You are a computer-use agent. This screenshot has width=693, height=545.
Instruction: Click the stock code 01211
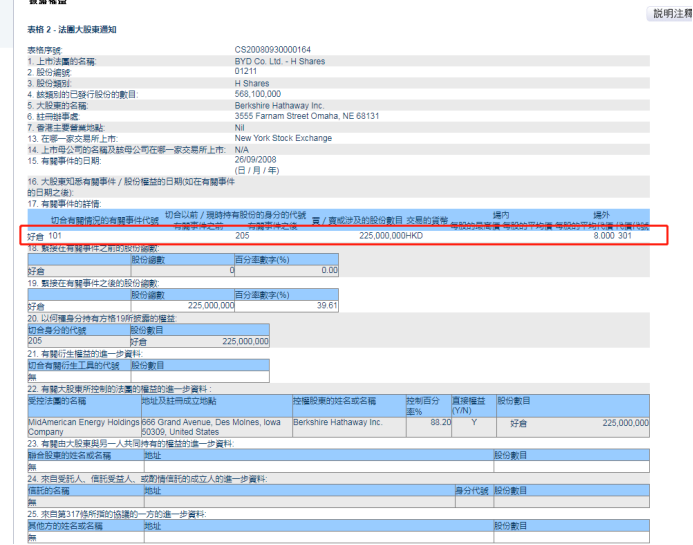coord(246,72)
